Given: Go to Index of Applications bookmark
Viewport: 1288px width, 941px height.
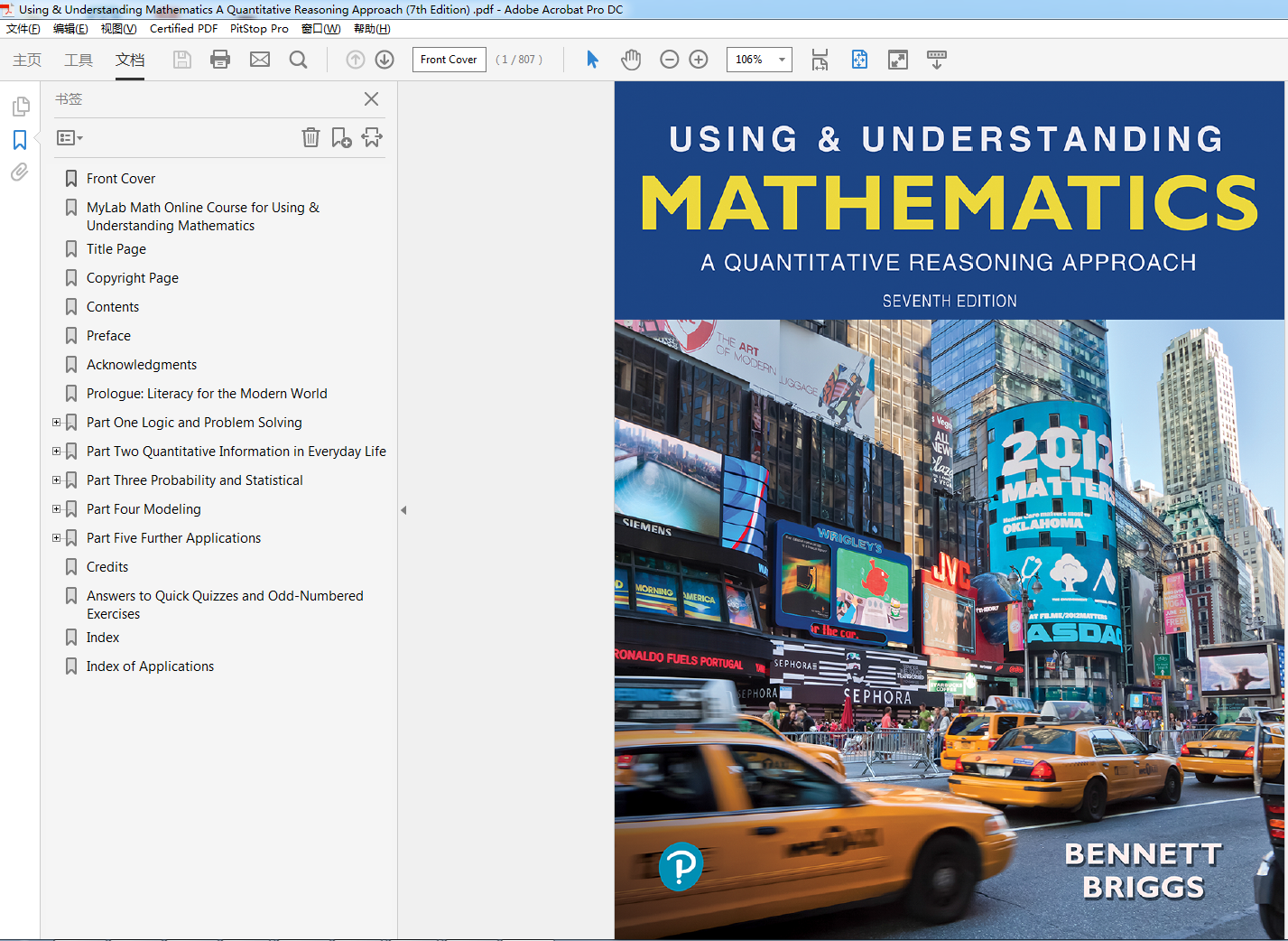Looking at the screenshot, I should point(150,666).
